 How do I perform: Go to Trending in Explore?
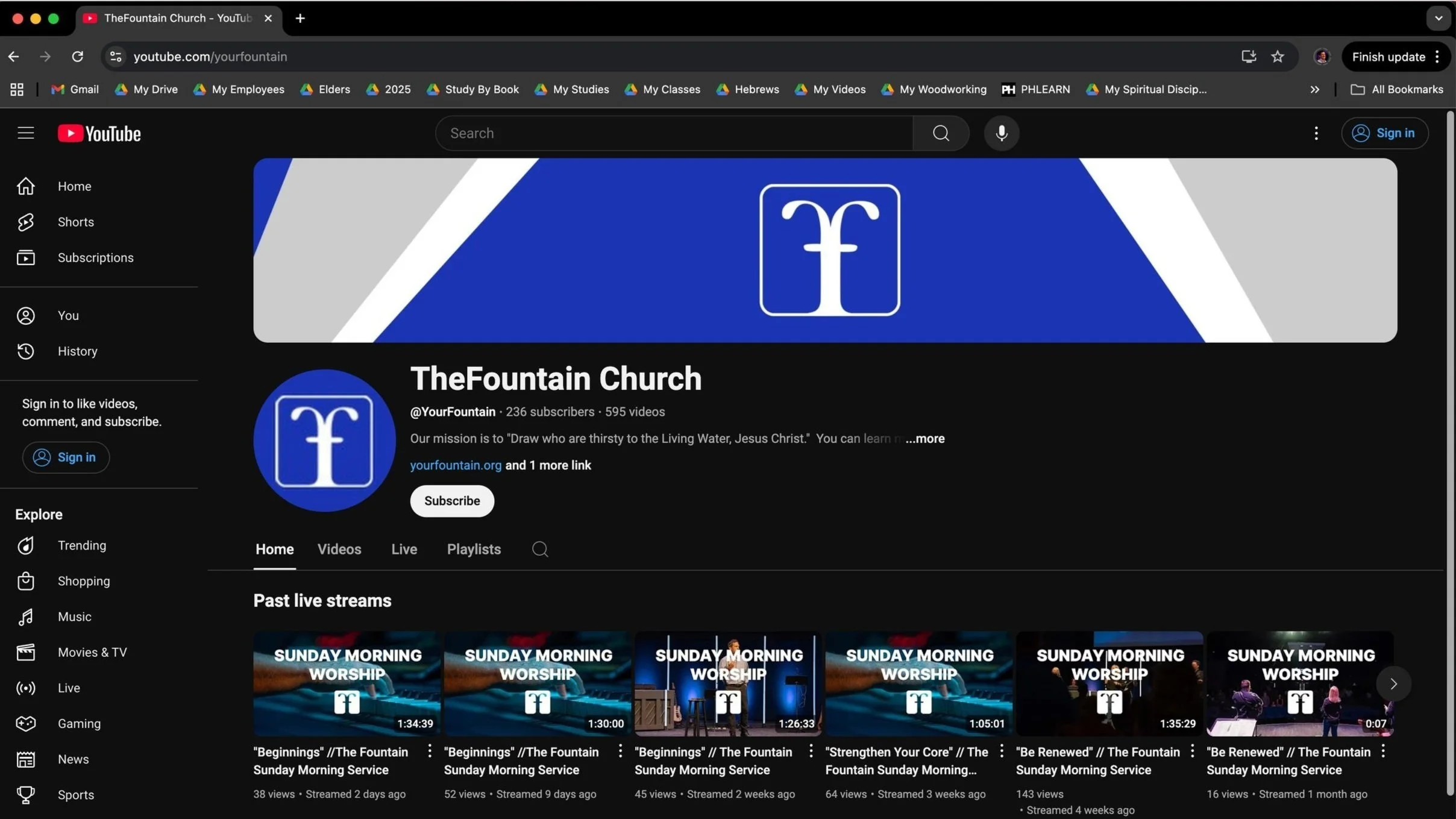click(x=81, y=545)
